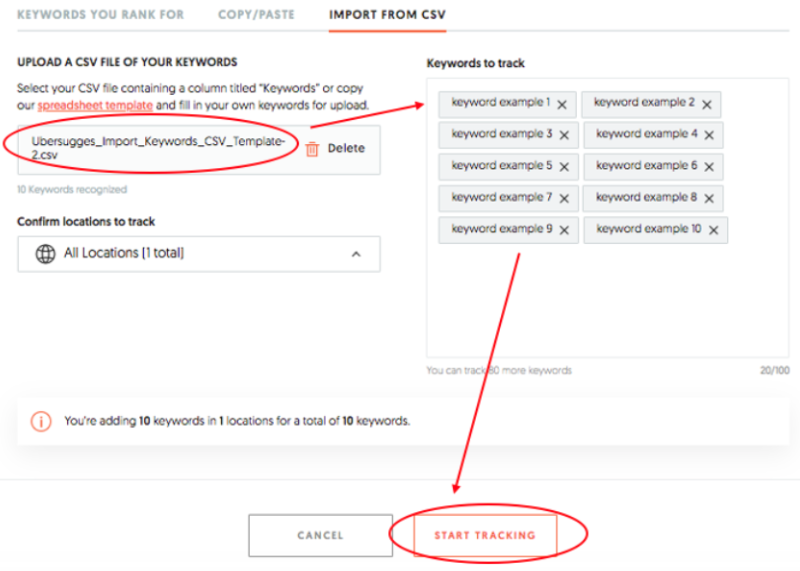Click the Cancel button
This screenshot has width=800, height=571.
(x=320, y=535)
